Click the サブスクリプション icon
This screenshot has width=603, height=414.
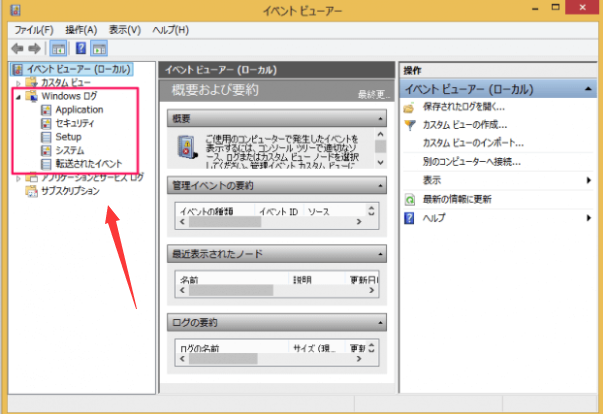point(32,191)
